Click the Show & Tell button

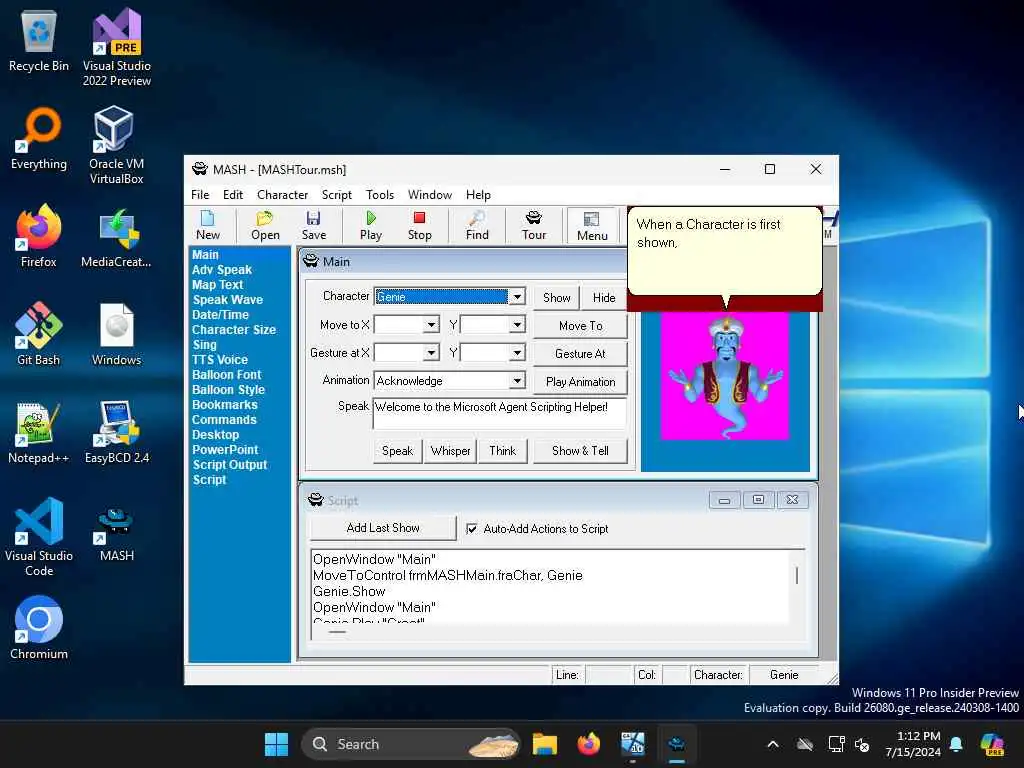pos(580,451)
